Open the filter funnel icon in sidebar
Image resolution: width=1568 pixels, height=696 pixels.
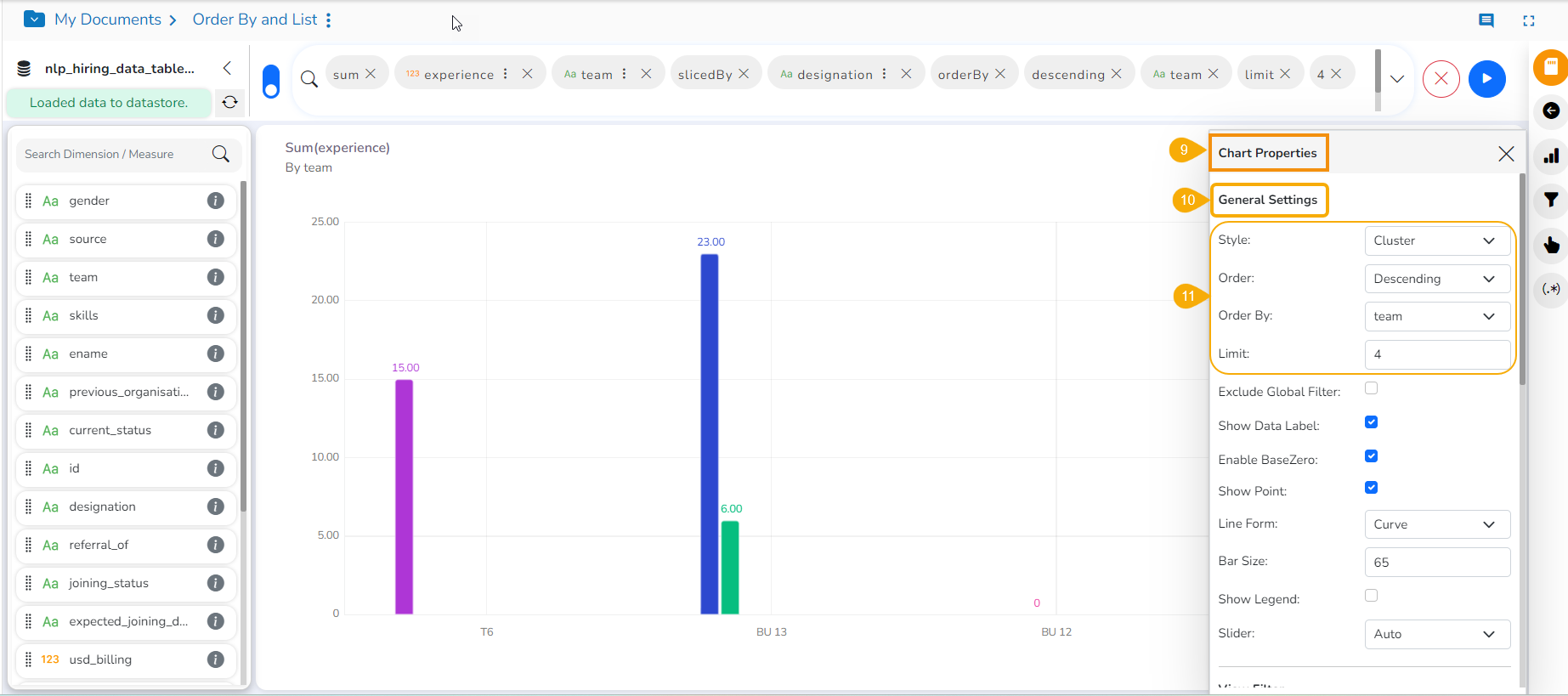click(1551, 200)
